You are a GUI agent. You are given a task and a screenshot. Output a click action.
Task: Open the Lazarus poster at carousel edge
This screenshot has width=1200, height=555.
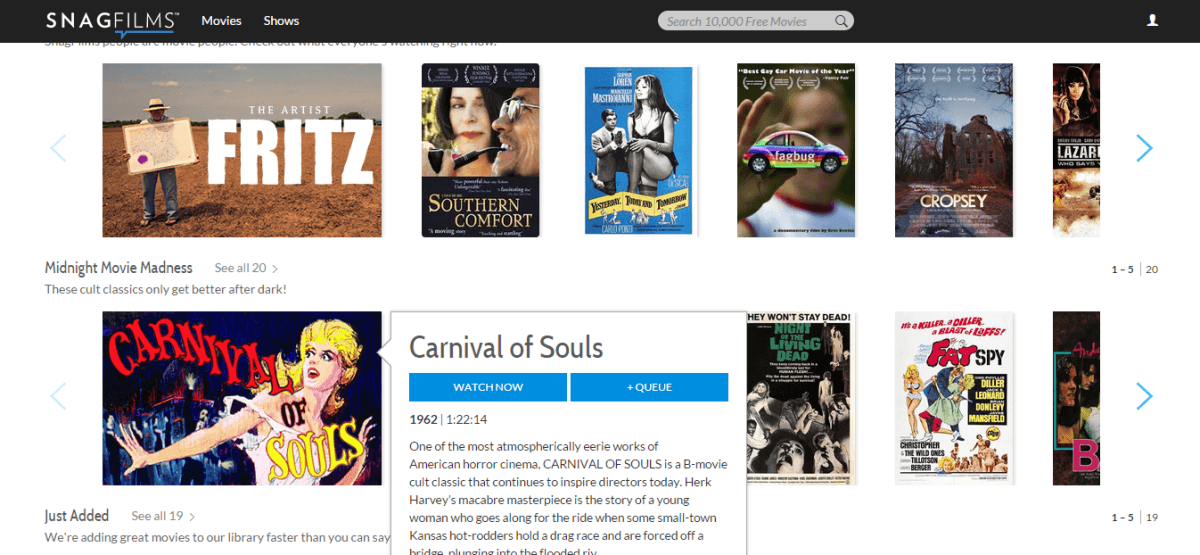1076,150
